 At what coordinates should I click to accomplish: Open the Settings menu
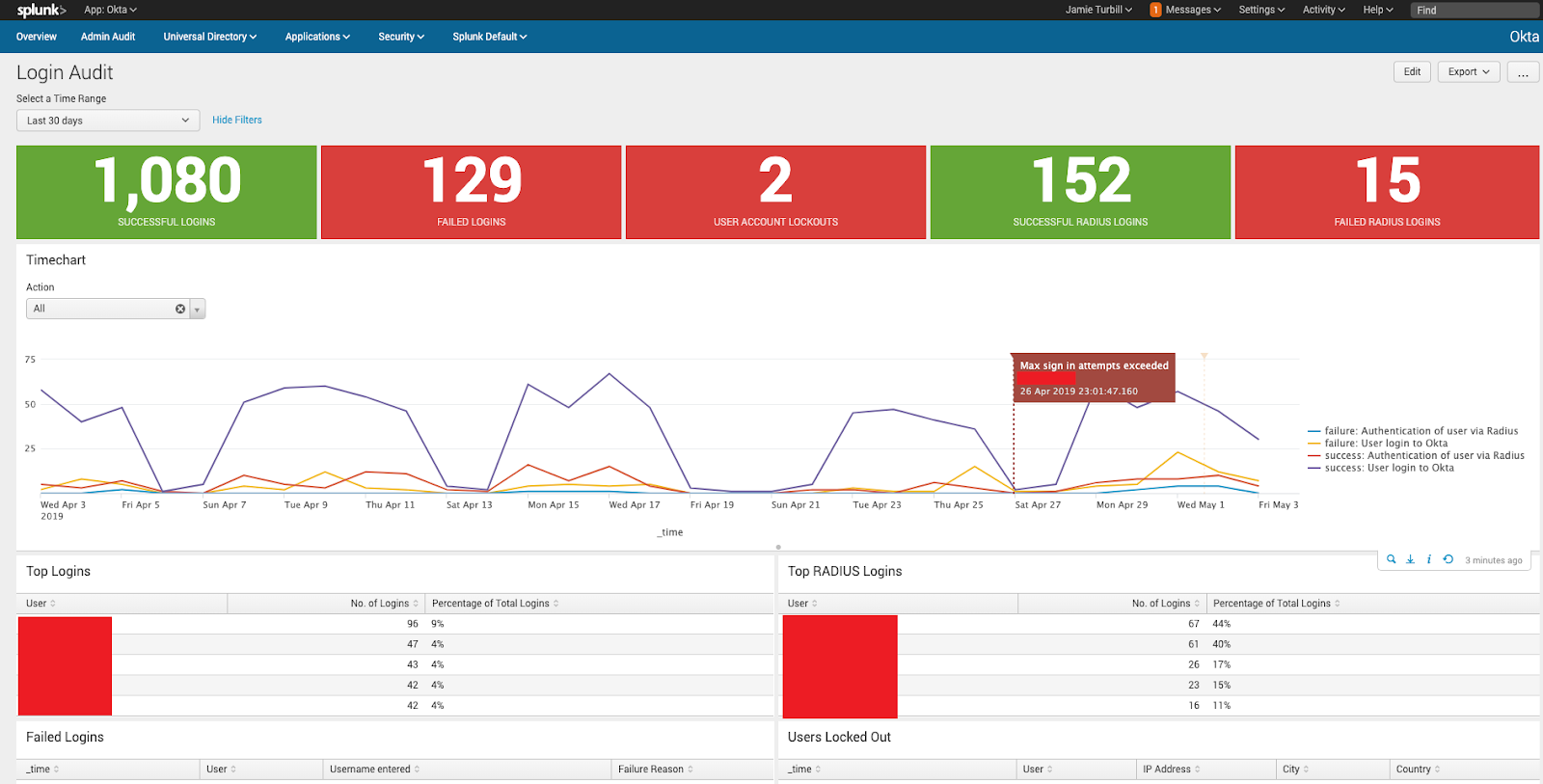pos(1261,10)
